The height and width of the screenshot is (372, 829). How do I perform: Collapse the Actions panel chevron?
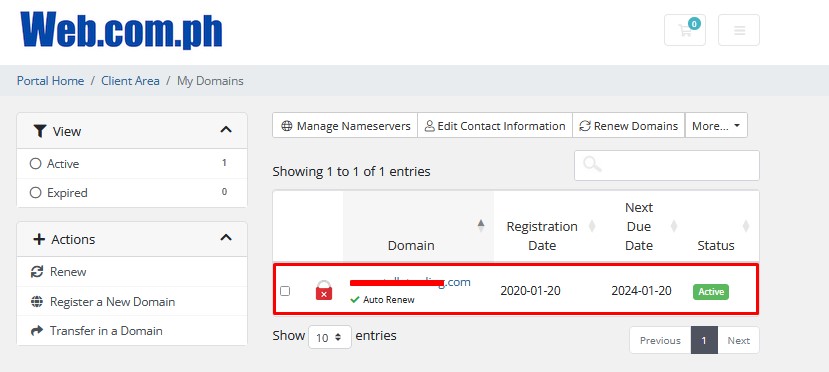coord(226,237)
